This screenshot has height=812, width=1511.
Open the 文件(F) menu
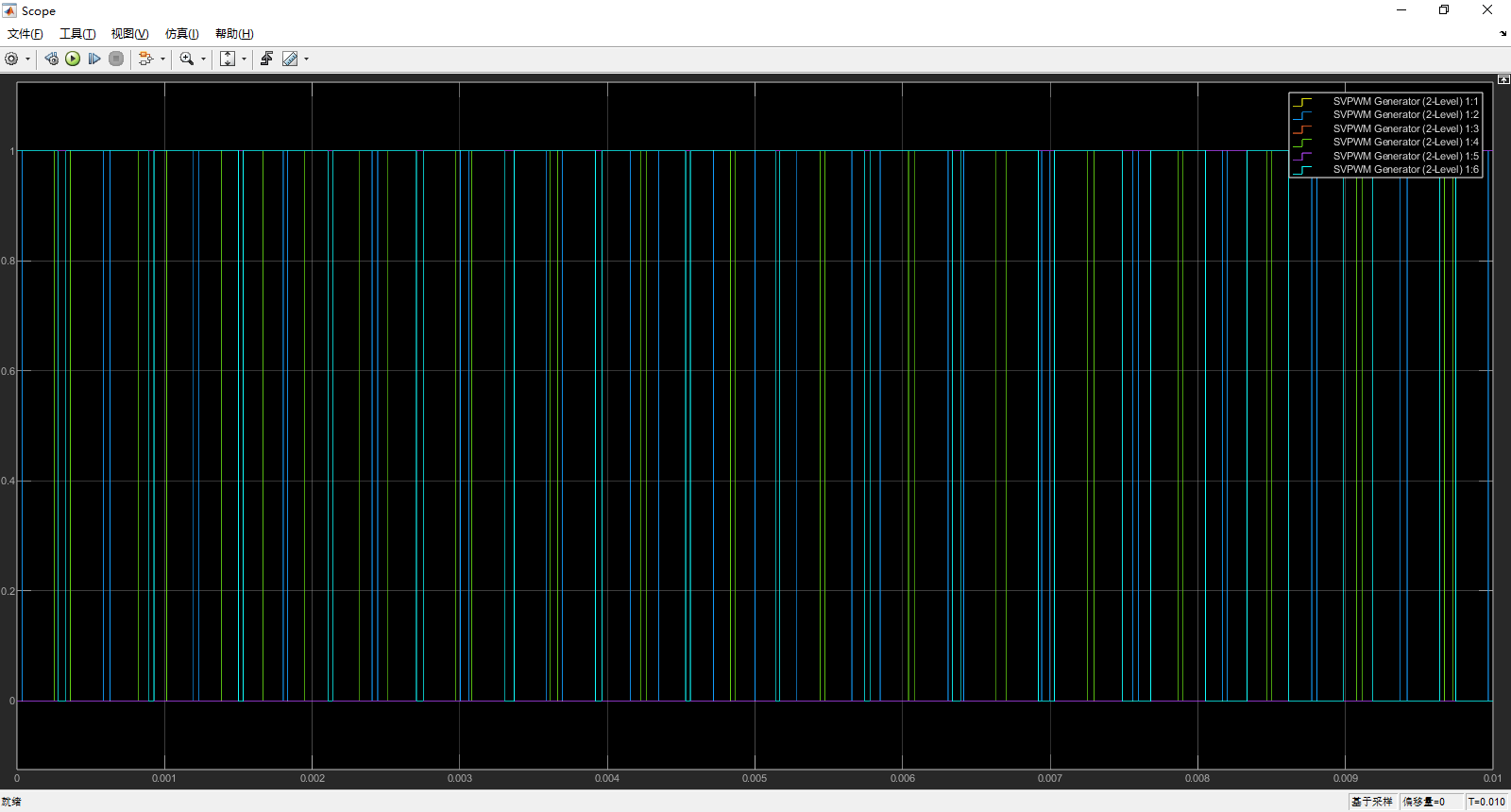click(25, 34)
